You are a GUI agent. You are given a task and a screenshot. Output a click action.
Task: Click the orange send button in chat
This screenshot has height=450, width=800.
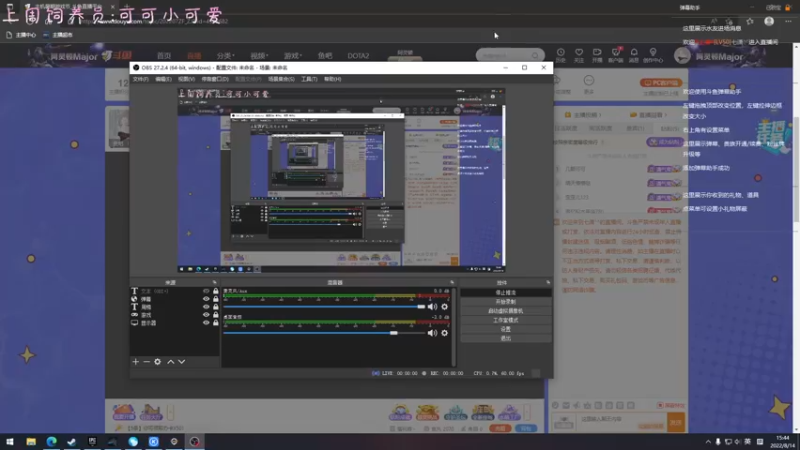676,422
